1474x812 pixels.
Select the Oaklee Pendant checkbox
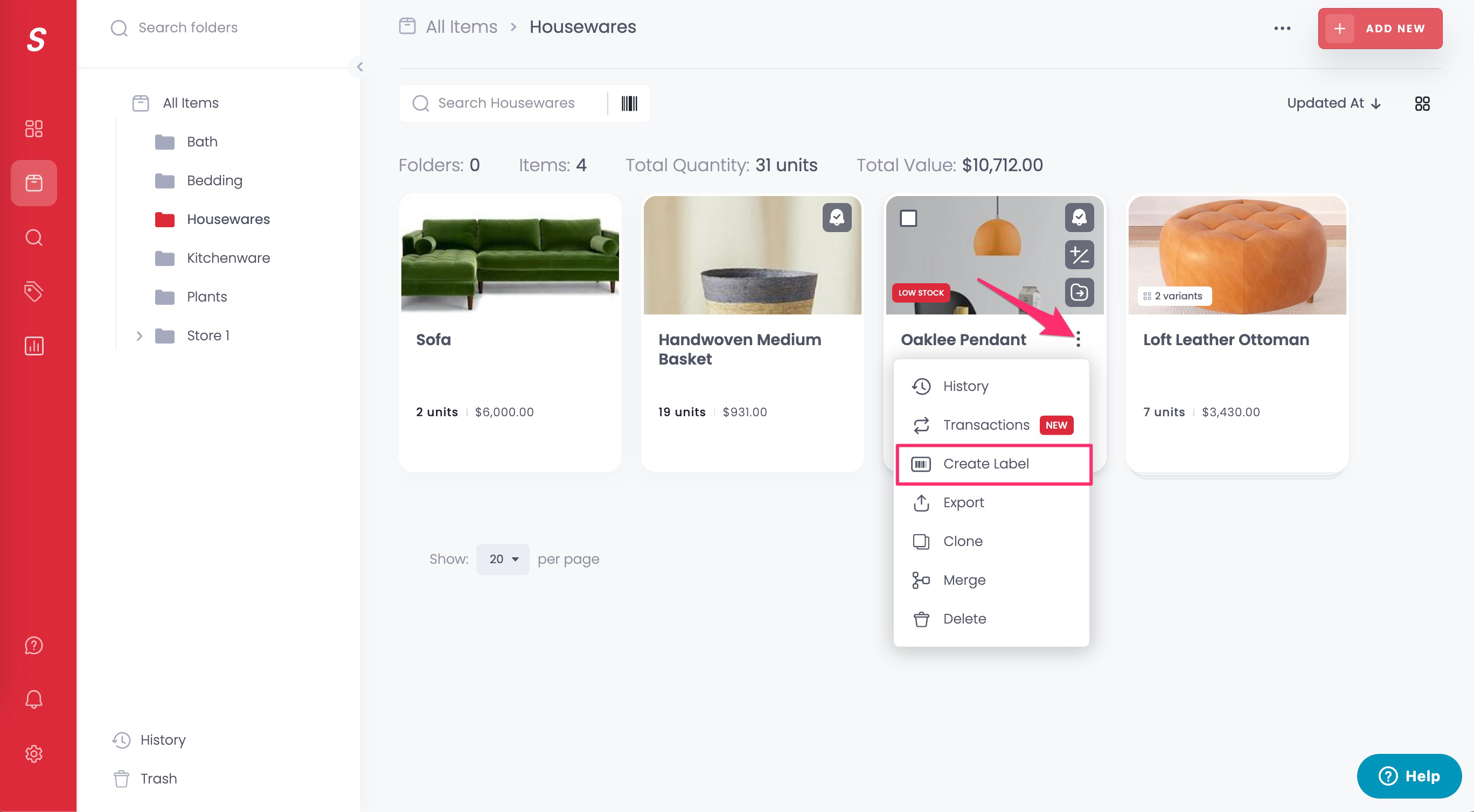point(910,218)
